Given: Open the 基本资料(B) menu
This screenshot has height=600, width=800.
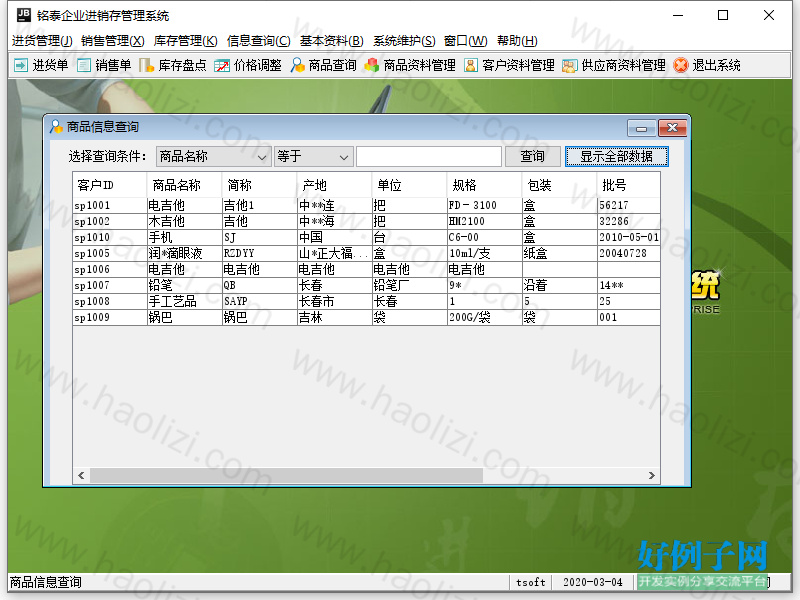Looking at the screenshot, I should tap(332, 41).
